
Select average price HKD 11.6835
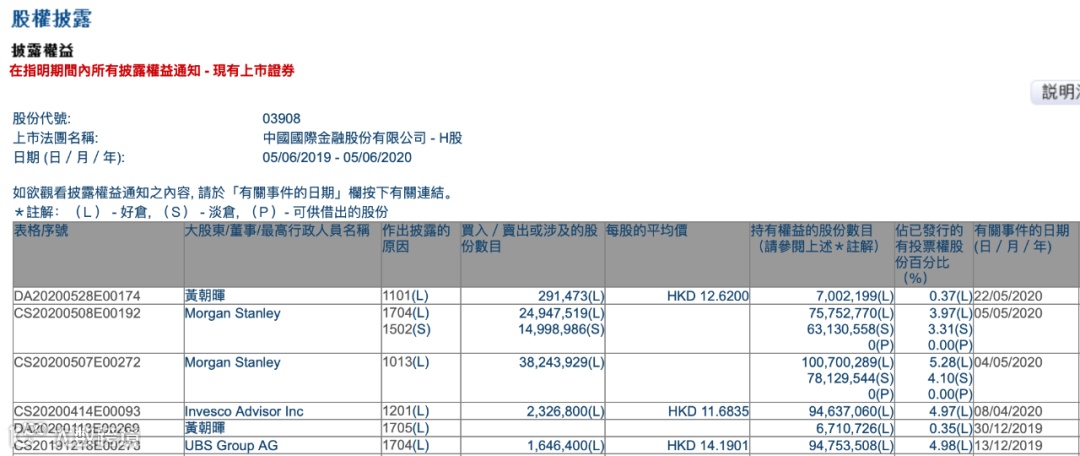pyautogui.click(x=708, y=412)
